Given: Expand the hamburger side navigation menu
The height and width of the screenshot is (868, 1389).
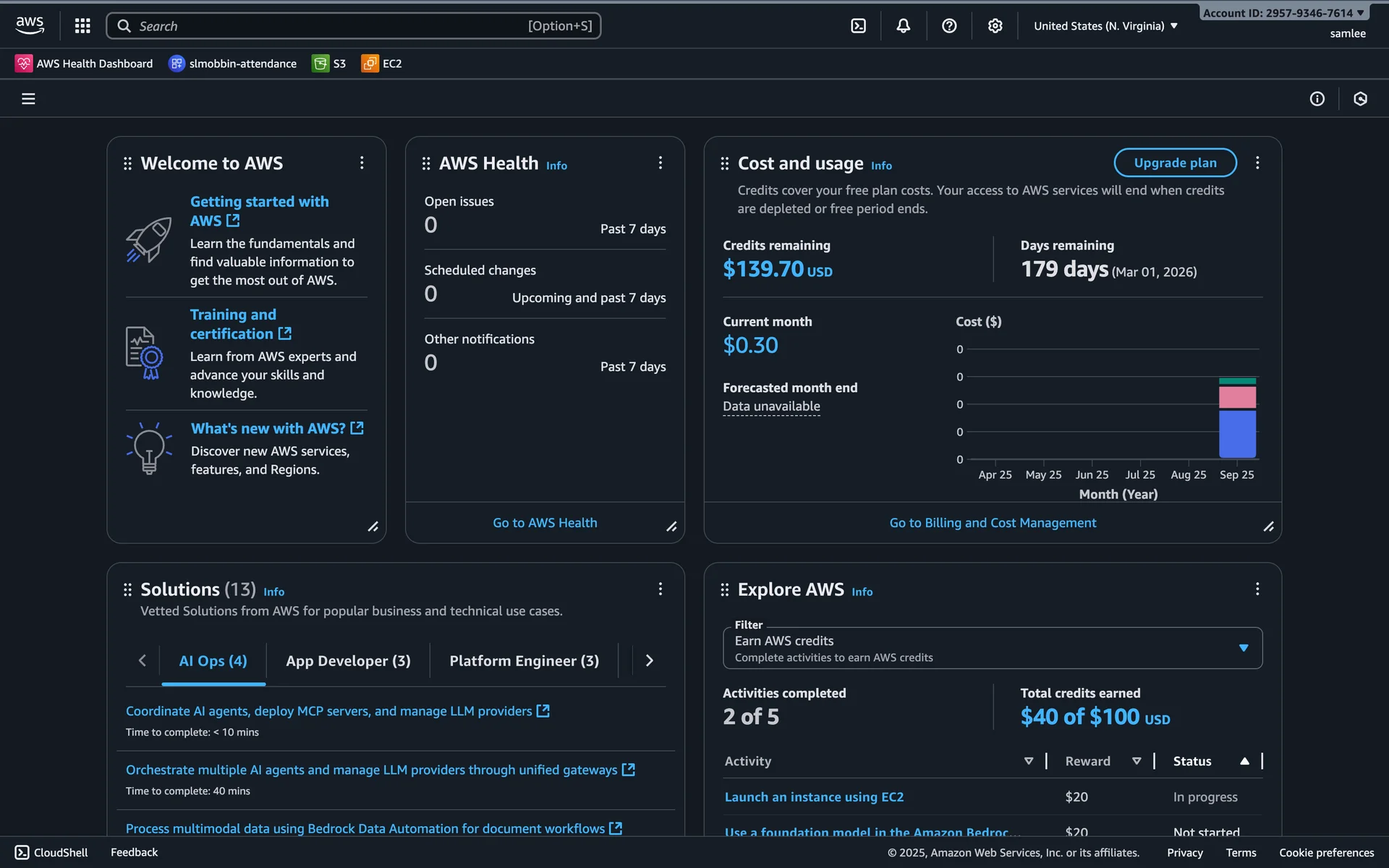Looking at the screenshot, I should [28, 98].
